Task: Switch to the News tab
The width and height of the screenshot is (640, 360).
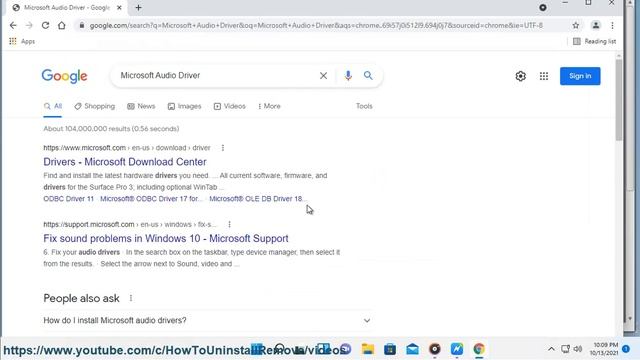Action: [141, 106]
